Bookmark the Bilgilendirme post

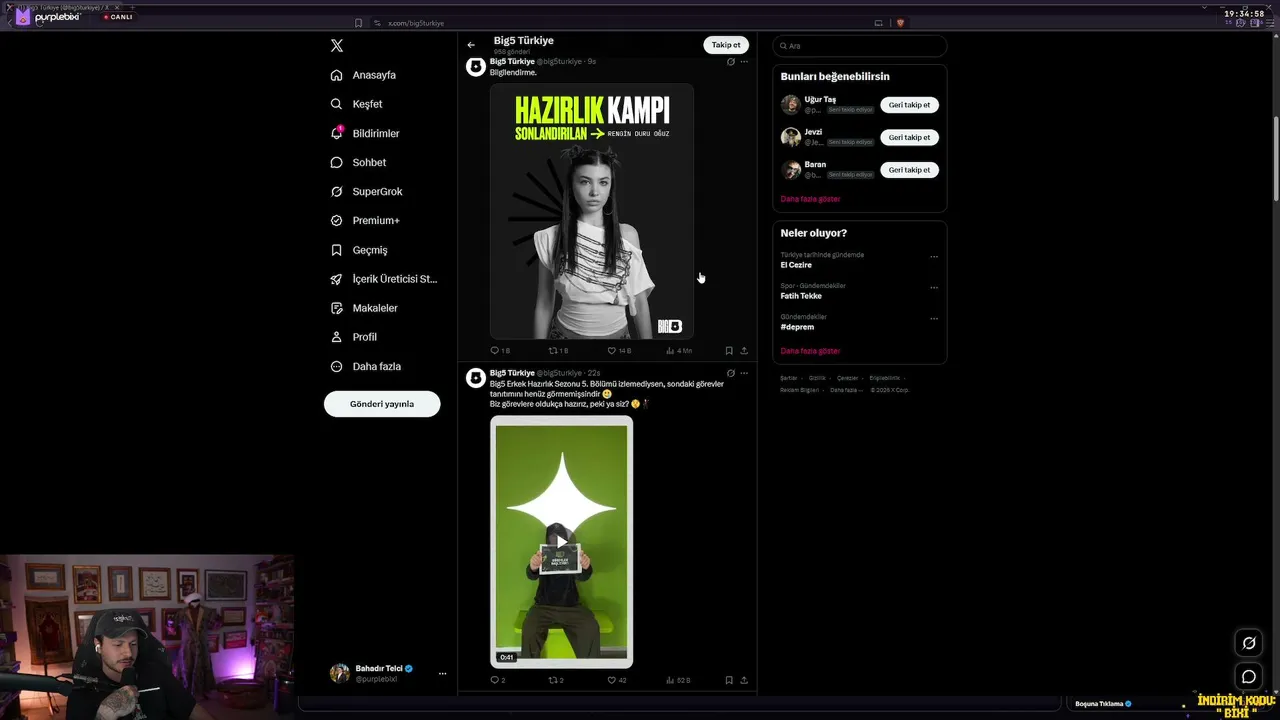click(729, 351)
